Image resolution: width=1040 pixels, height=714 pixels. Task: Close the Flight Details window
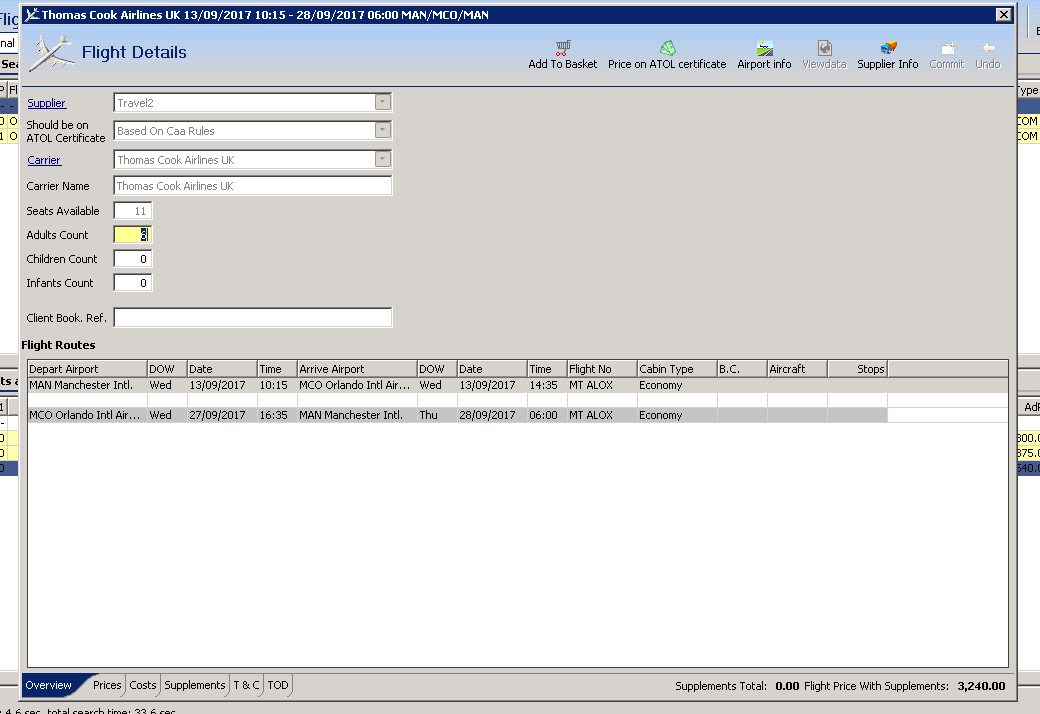pos(1004,15)
